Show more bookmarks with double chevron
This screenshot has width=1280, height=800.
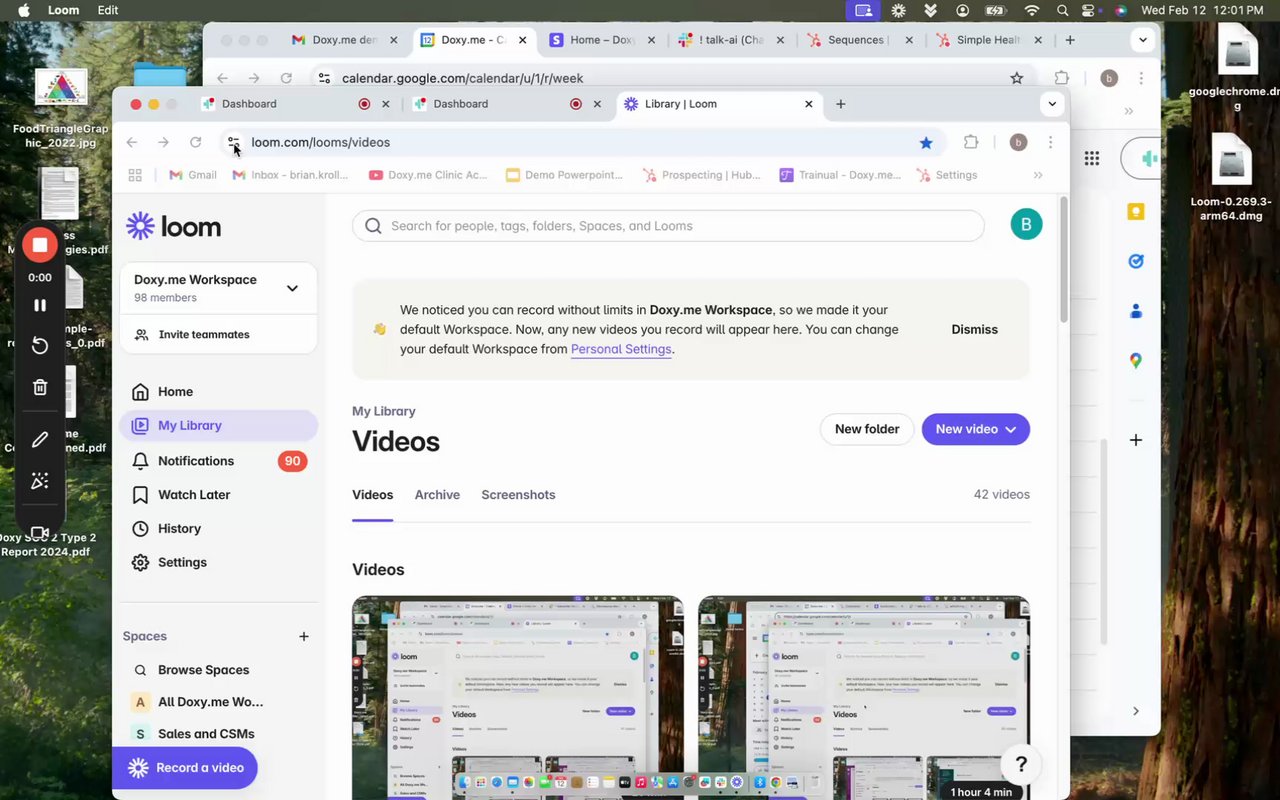(1038, 175)
